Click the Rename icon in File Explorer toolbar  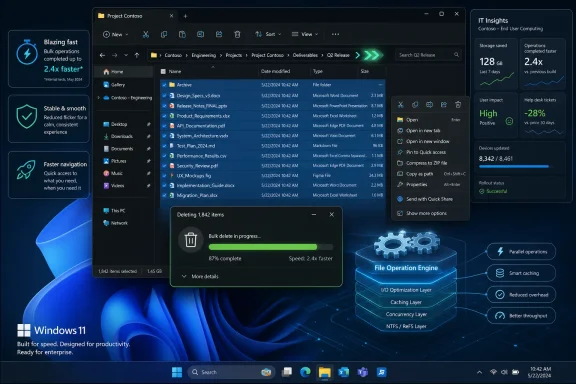pos(201,34)
